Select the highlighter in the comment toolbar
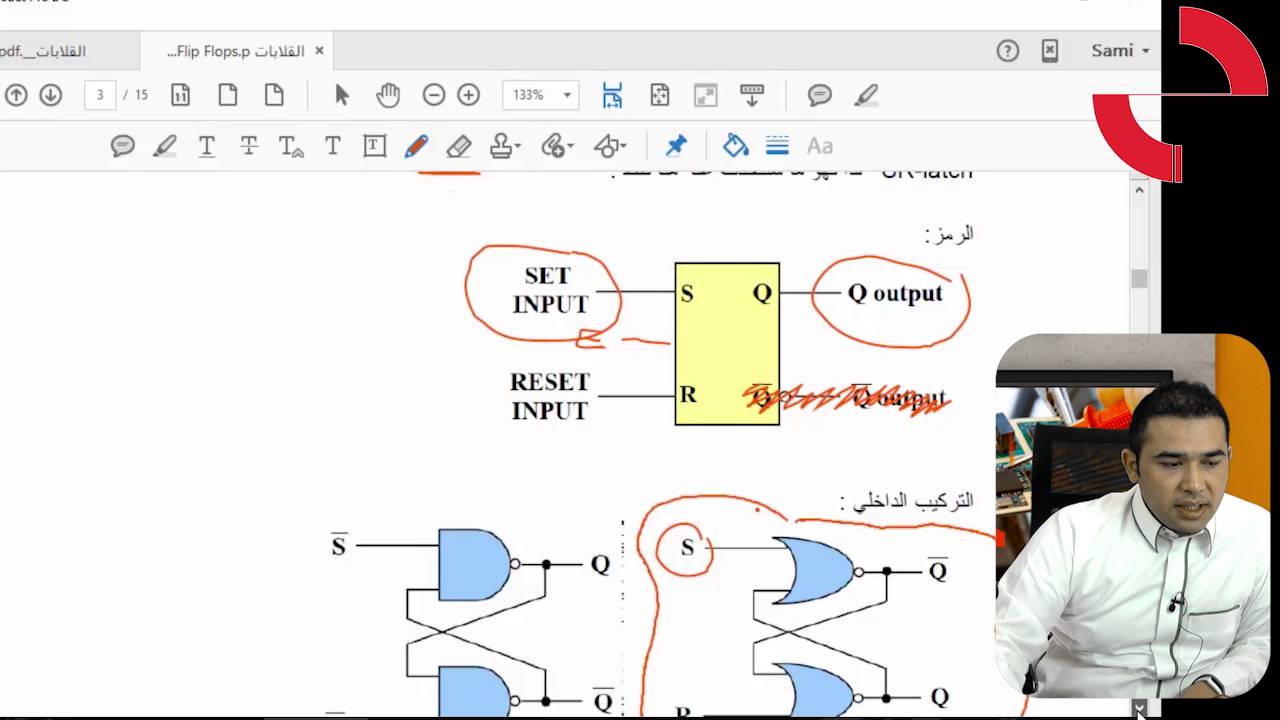1280x720 pixels. coord(165,146)
